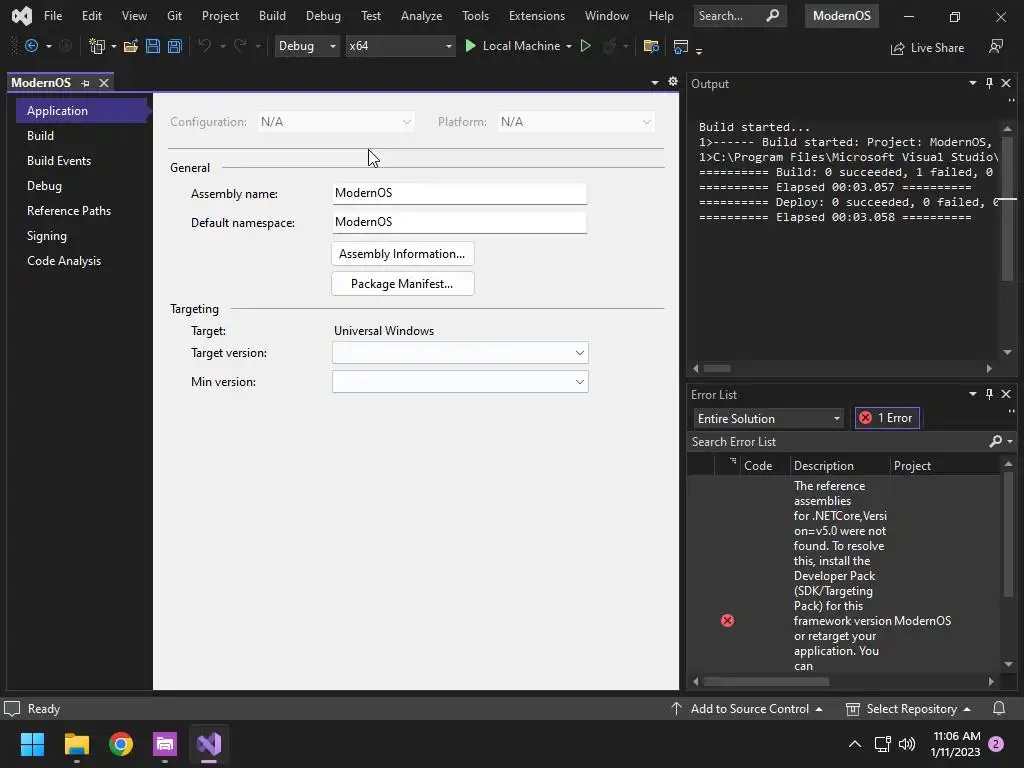Open the document tabs list dropdown arrow
This screenshot has height=768, width=1024.
click(655, 82)
